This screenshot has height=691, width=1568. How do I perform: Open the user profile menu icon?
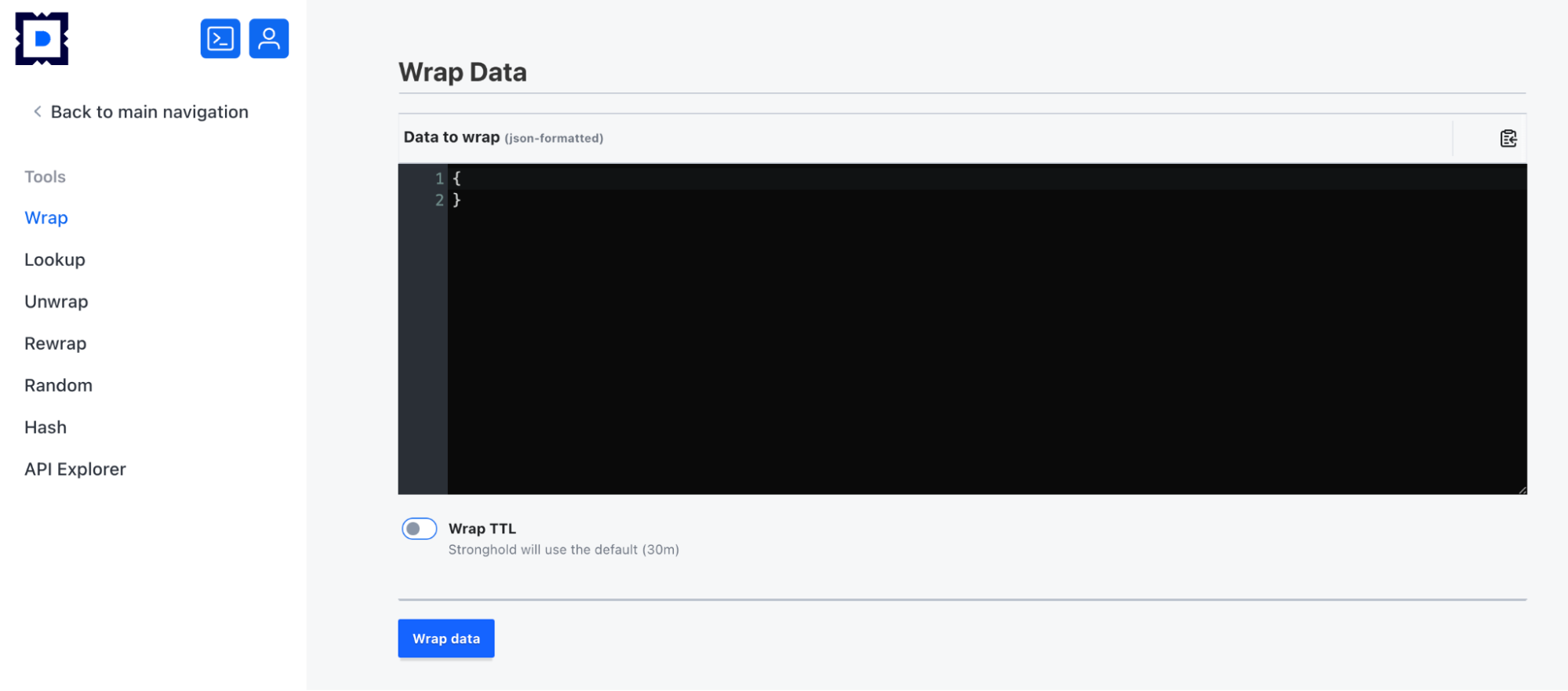coord(269,38)
